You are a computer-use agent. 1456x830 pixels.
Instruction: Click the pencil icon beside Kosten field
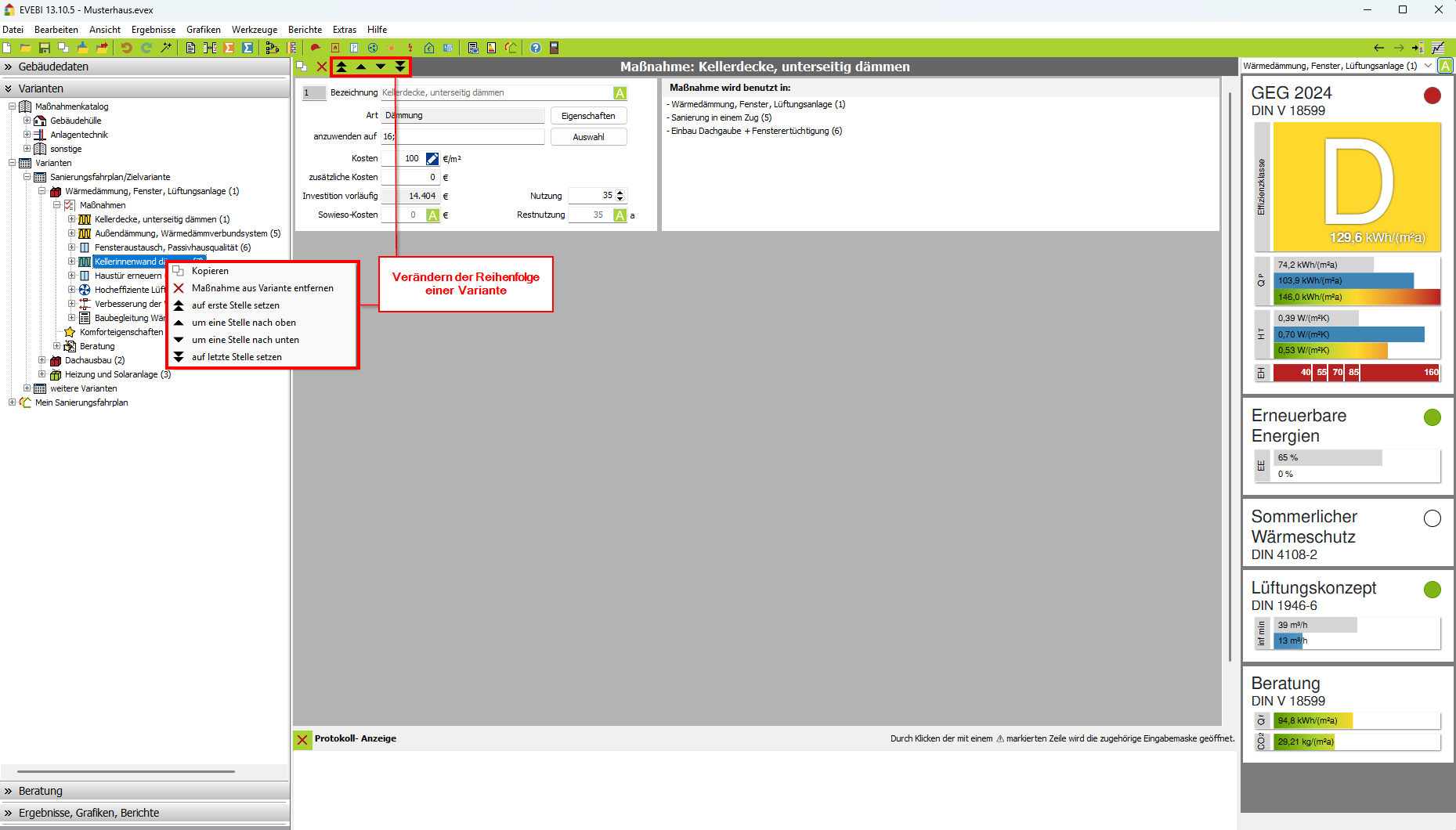coord(432,158)
